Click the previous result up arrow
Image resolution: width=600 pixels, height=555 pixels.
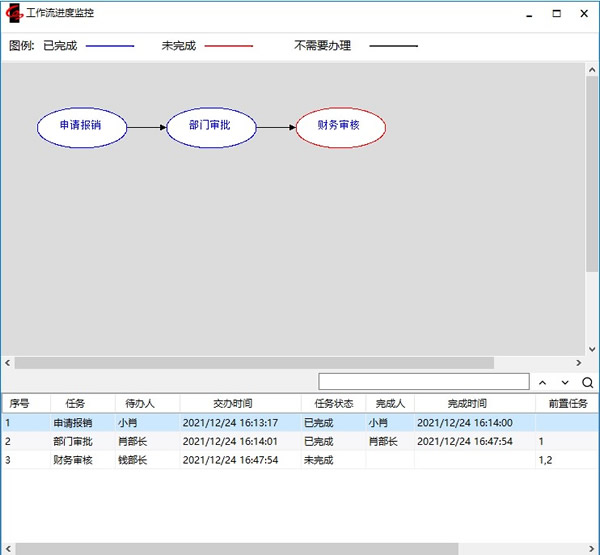542,382
